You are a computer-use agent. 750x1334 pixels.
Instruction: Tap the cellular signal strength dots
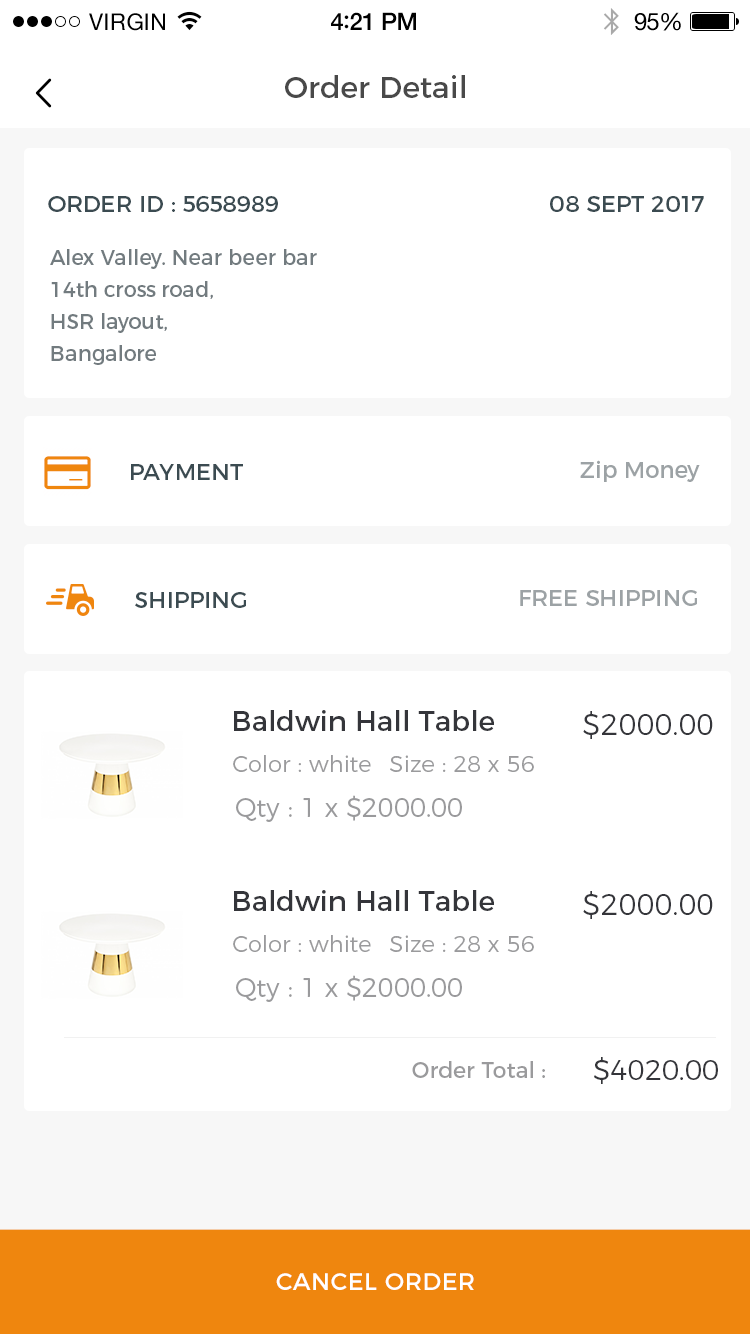click(46, 21)
